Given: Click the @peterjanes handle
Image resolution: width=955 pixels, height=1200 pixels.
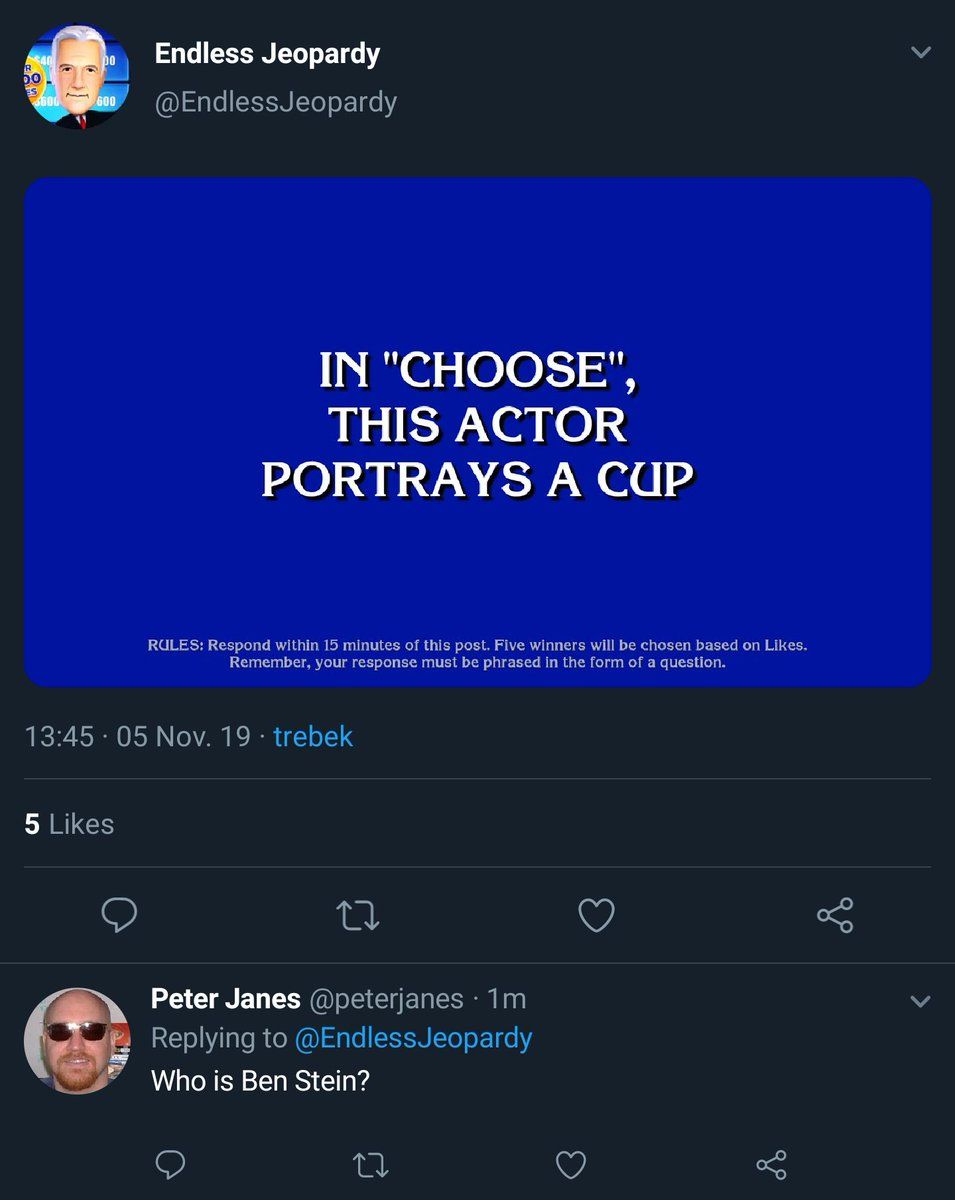Looking at the screenshot, I should 386,998.
